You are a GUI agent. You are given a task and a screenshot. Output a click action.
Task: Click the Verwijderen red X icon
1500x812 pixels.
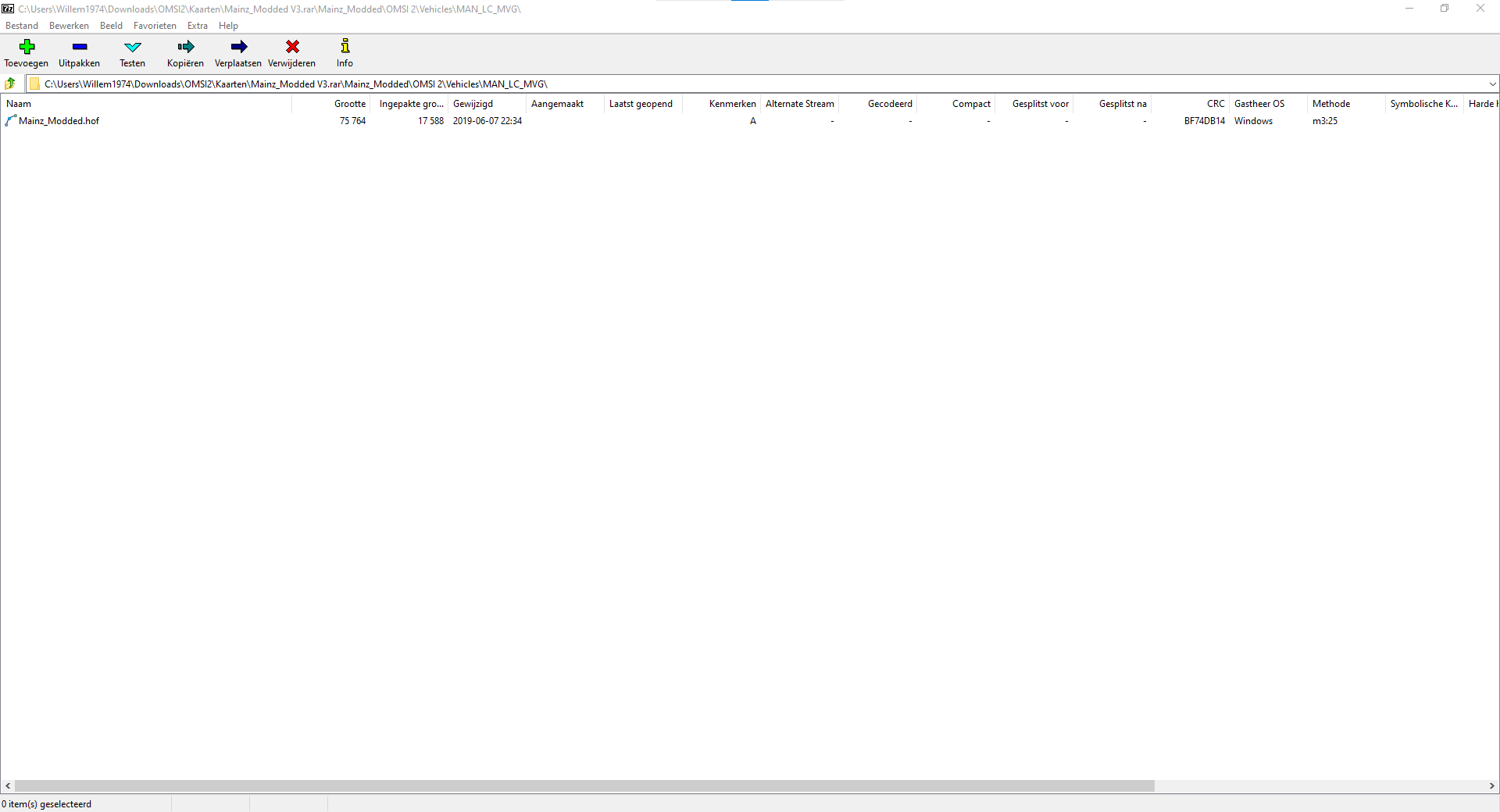click(292, 47)
